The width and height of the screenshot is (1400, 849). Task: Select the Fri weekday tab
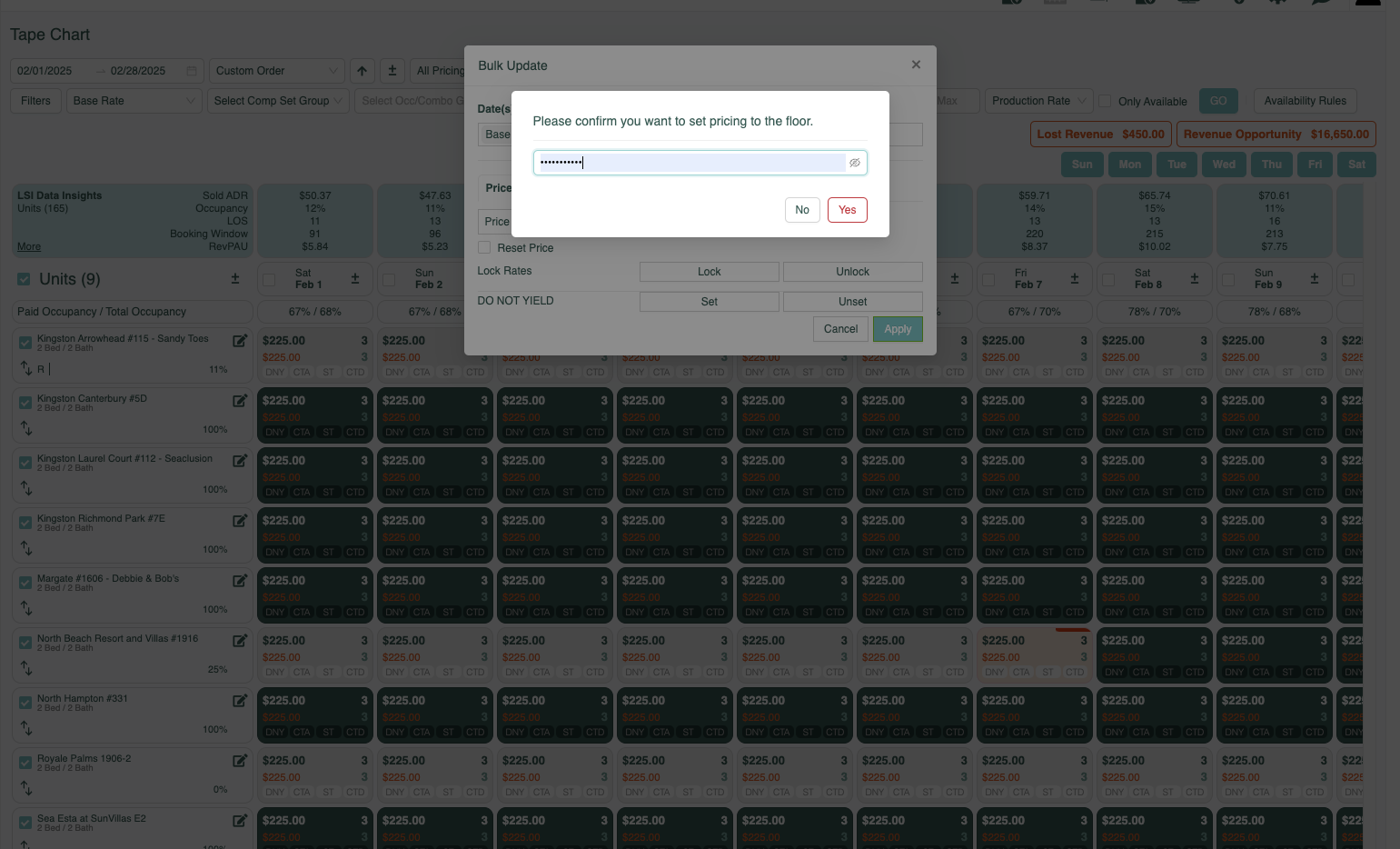[1315, 165]
